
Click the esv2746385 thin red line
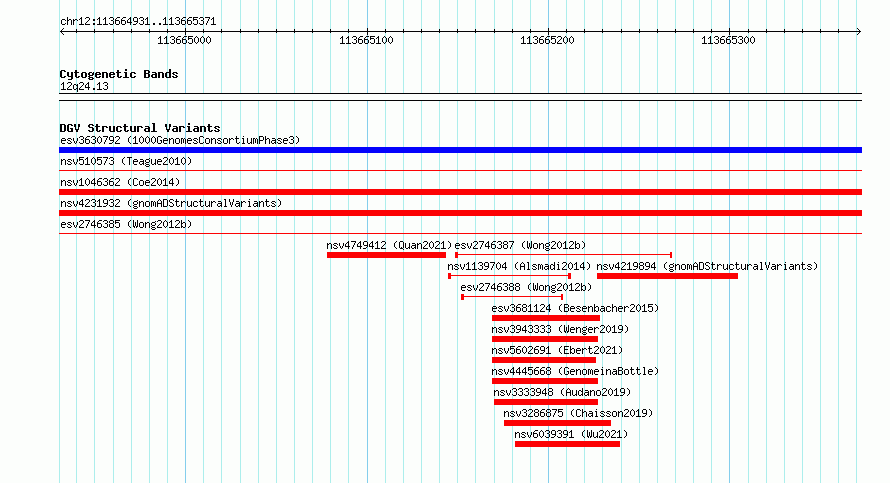click(x=460, y=234)
